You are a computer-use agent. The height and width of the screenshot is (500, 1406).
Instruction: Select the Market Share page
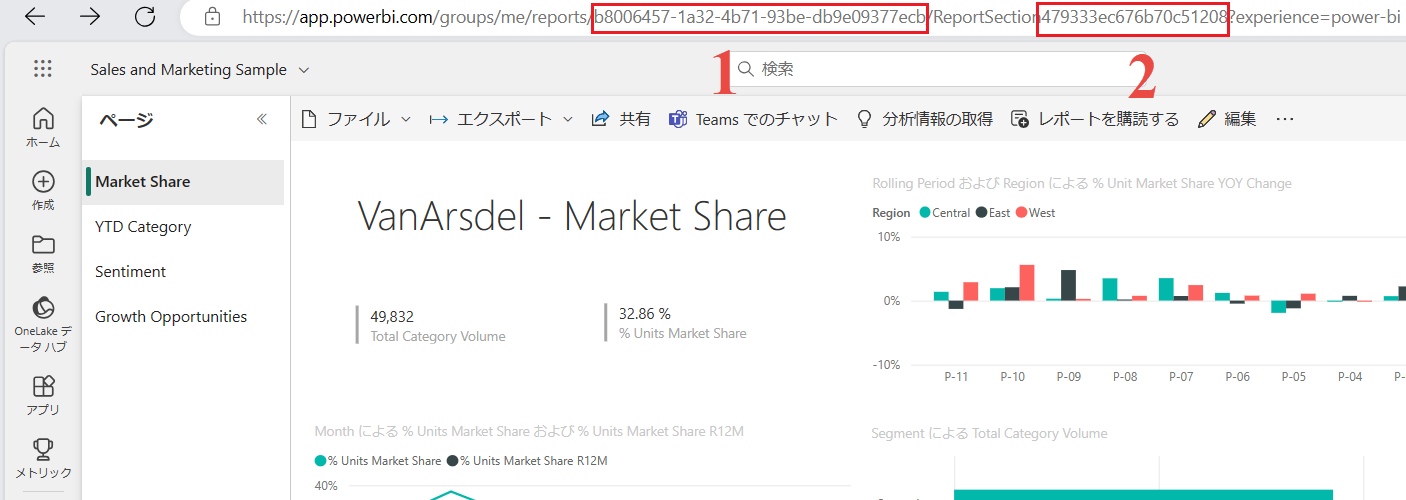[184, 182]
